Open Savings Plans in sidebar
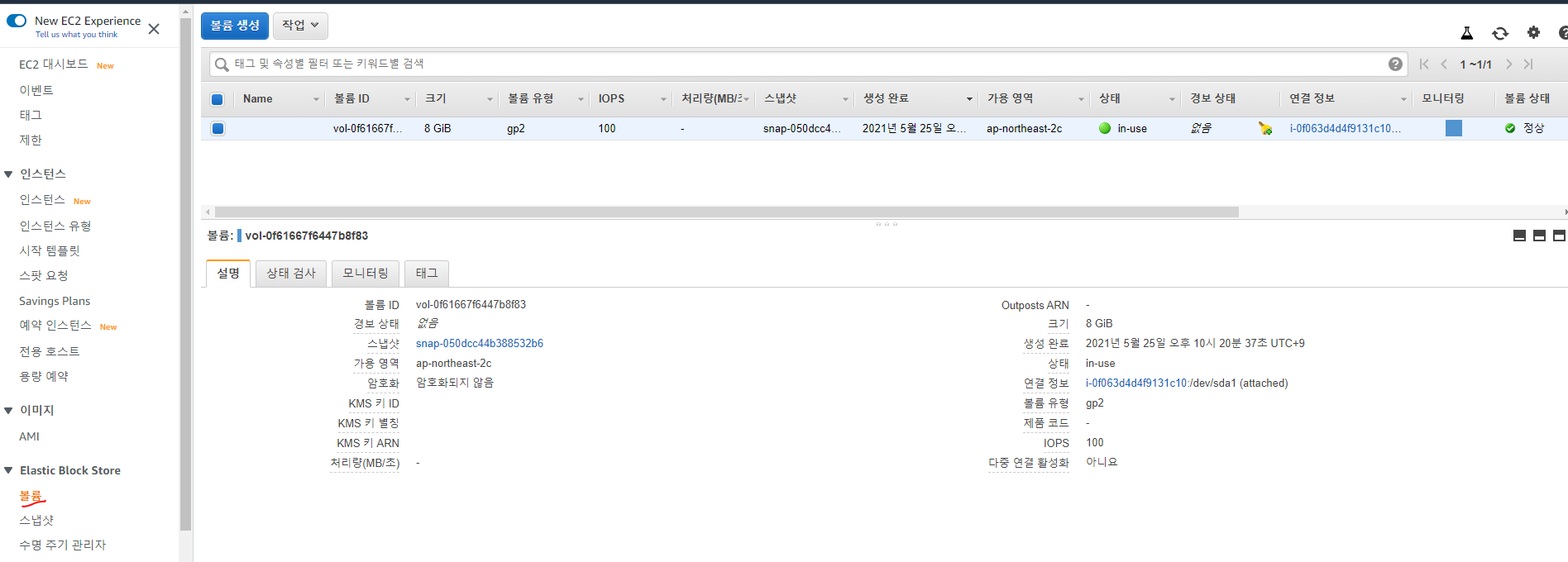Viewport: 1568px width, 562px height. [55, 301]
